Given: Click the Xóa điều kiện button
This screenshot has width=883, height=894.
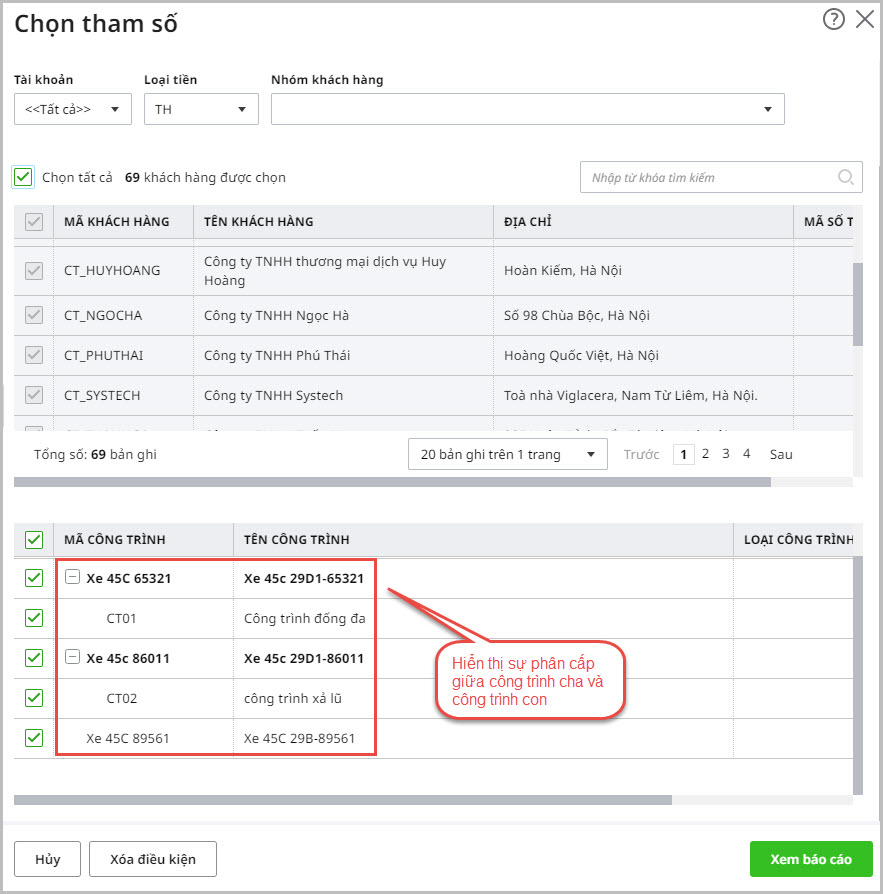Looking at the screenshot, I should pos(153,859).
